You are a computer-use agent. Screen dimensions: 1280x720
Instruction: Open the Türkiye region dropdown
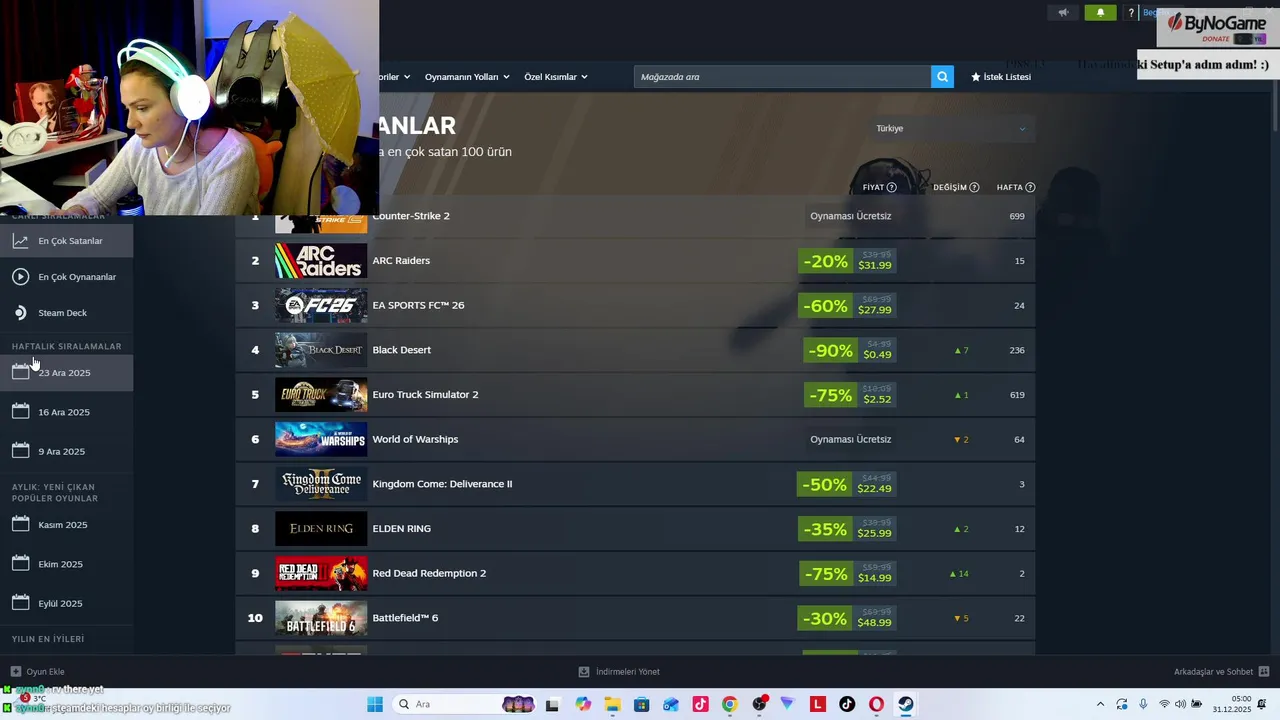(950, 128)
